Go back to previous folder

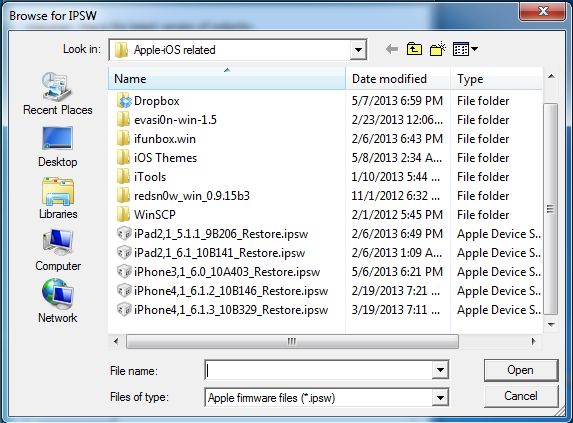392,49
